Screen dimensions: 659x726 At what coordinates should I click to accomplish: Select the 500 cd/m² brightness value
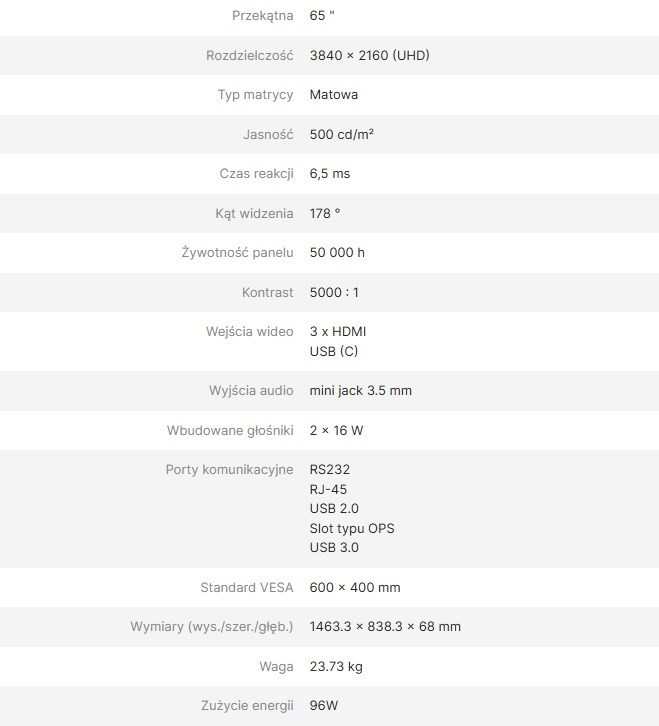[x=342, y=134]
